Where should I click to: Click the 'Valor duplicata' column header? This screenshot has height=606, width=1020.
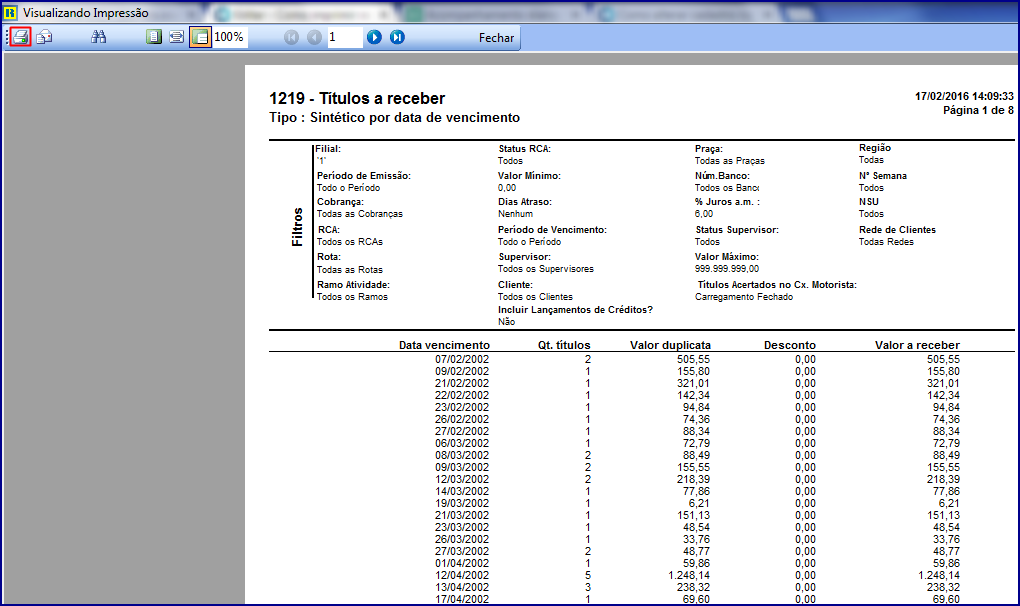(x=670, y=345)
